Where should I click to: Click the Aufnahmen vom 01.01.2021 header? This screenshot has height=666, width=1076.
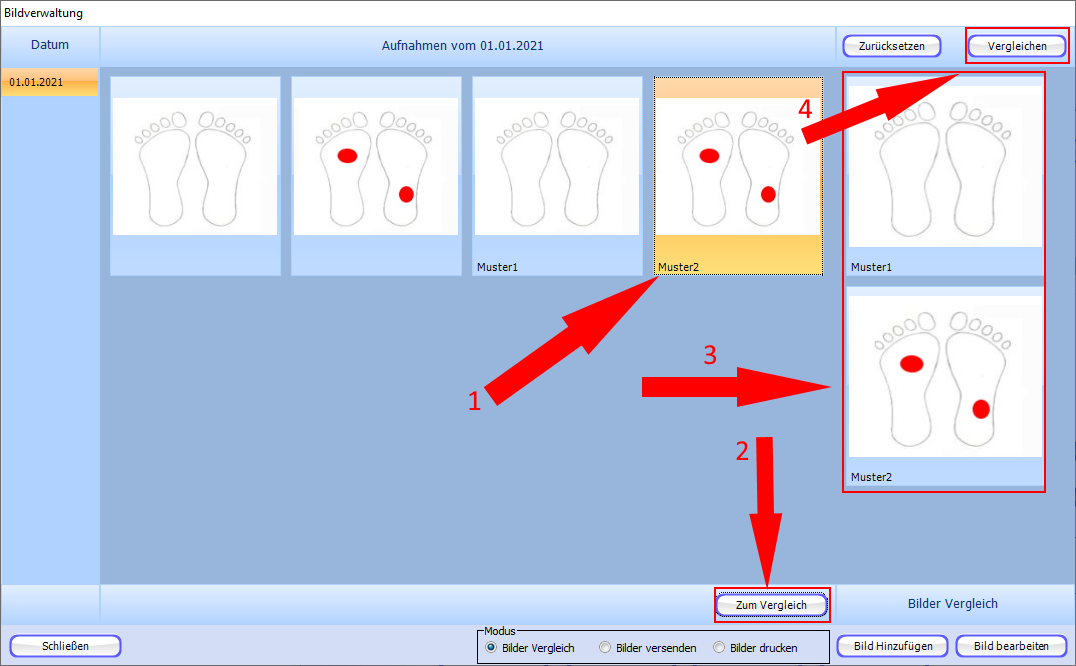463,46
